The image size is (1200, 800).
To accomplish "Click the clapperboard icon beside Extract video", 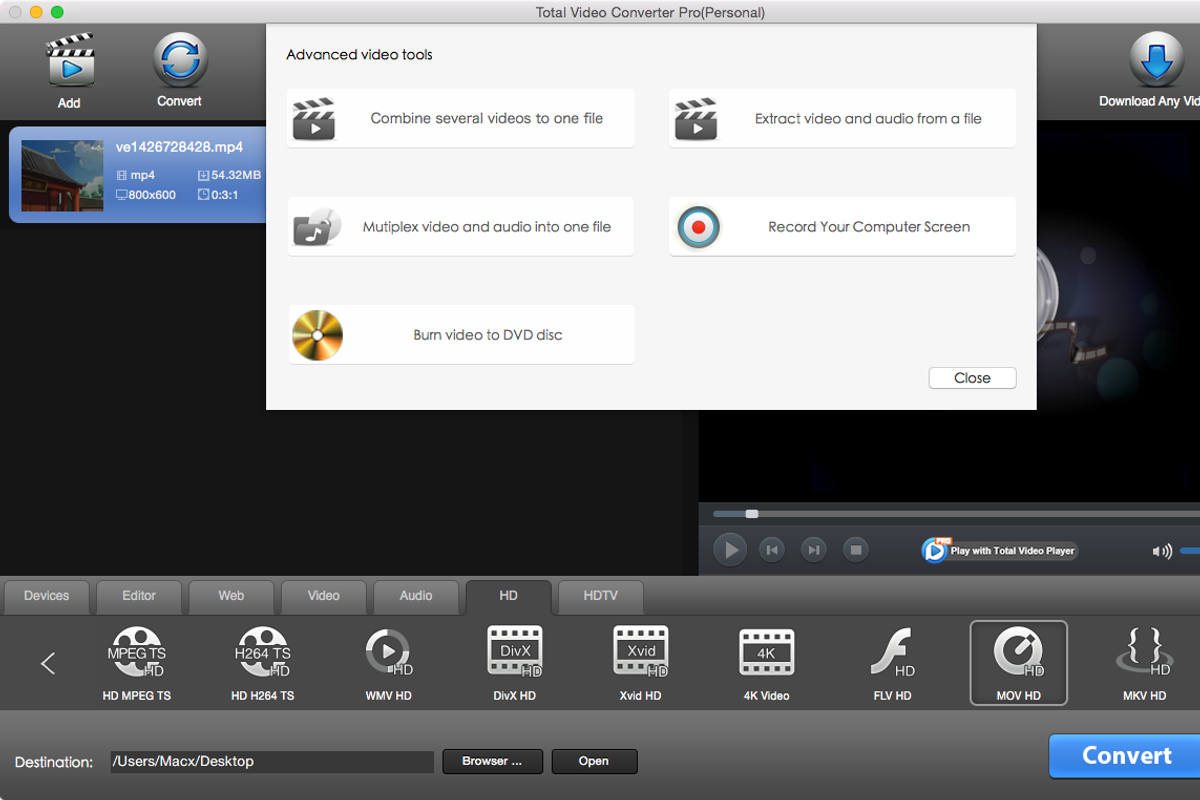I will point(696,118).
